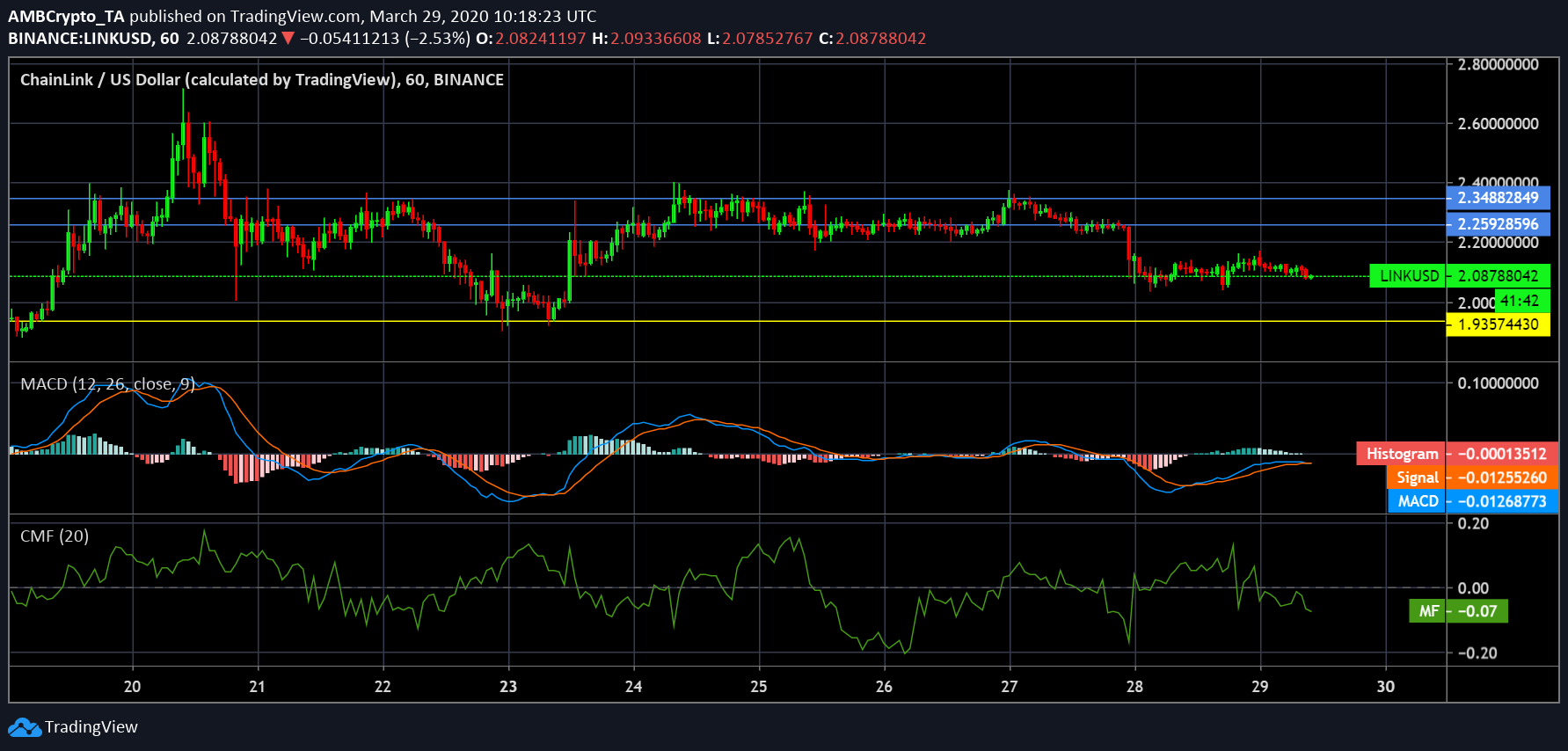This screenshot has height=751, width=1568.
Task: Click date 26 on the time axis
Action: click(884, 686)
